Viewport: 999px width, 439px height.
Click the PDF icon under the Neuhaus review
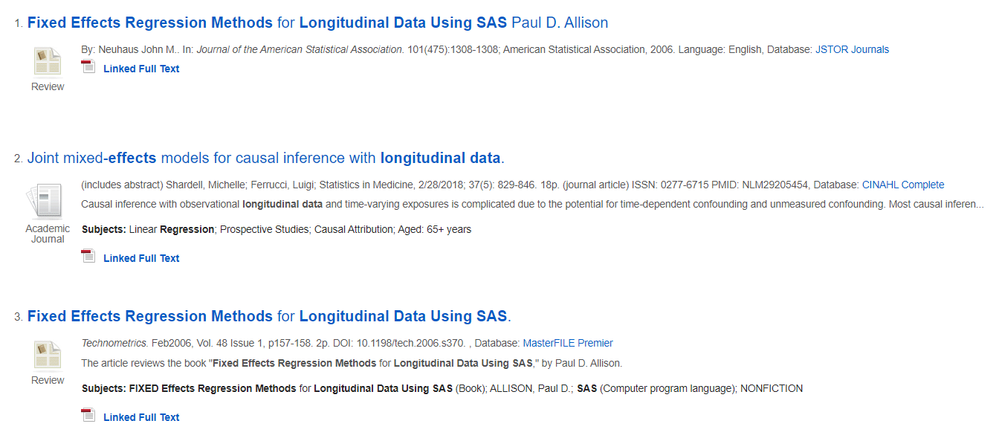pos(88,67)
